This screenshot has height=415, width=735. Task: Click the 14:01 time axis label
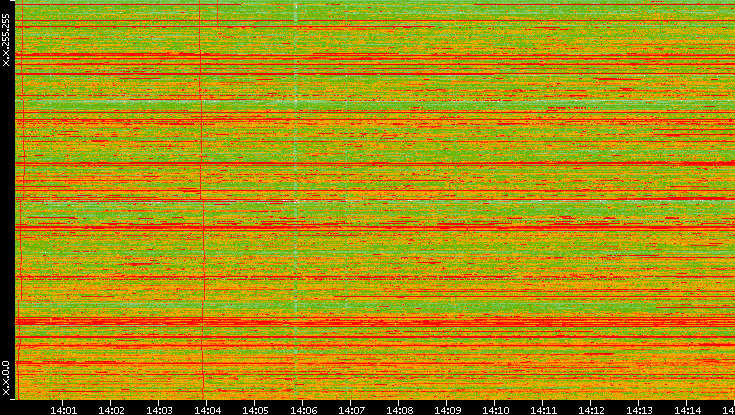click(63, 410)
